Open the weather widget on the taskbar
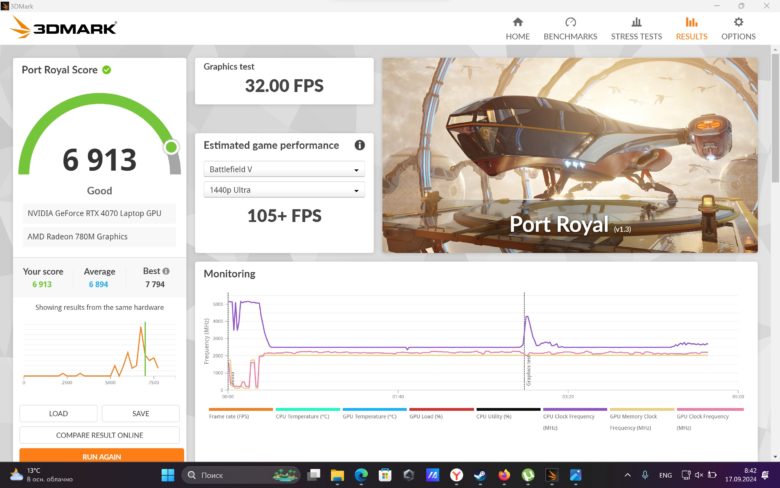The image size is (780, 488). coord(41,475)
